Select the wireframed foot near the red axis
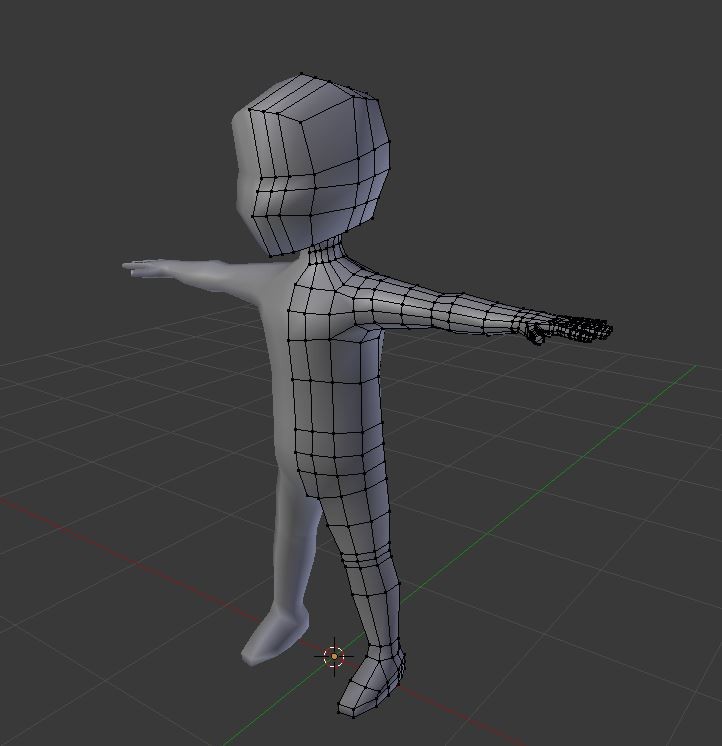Viewport: 722px width, 746px height. [372, 682]
